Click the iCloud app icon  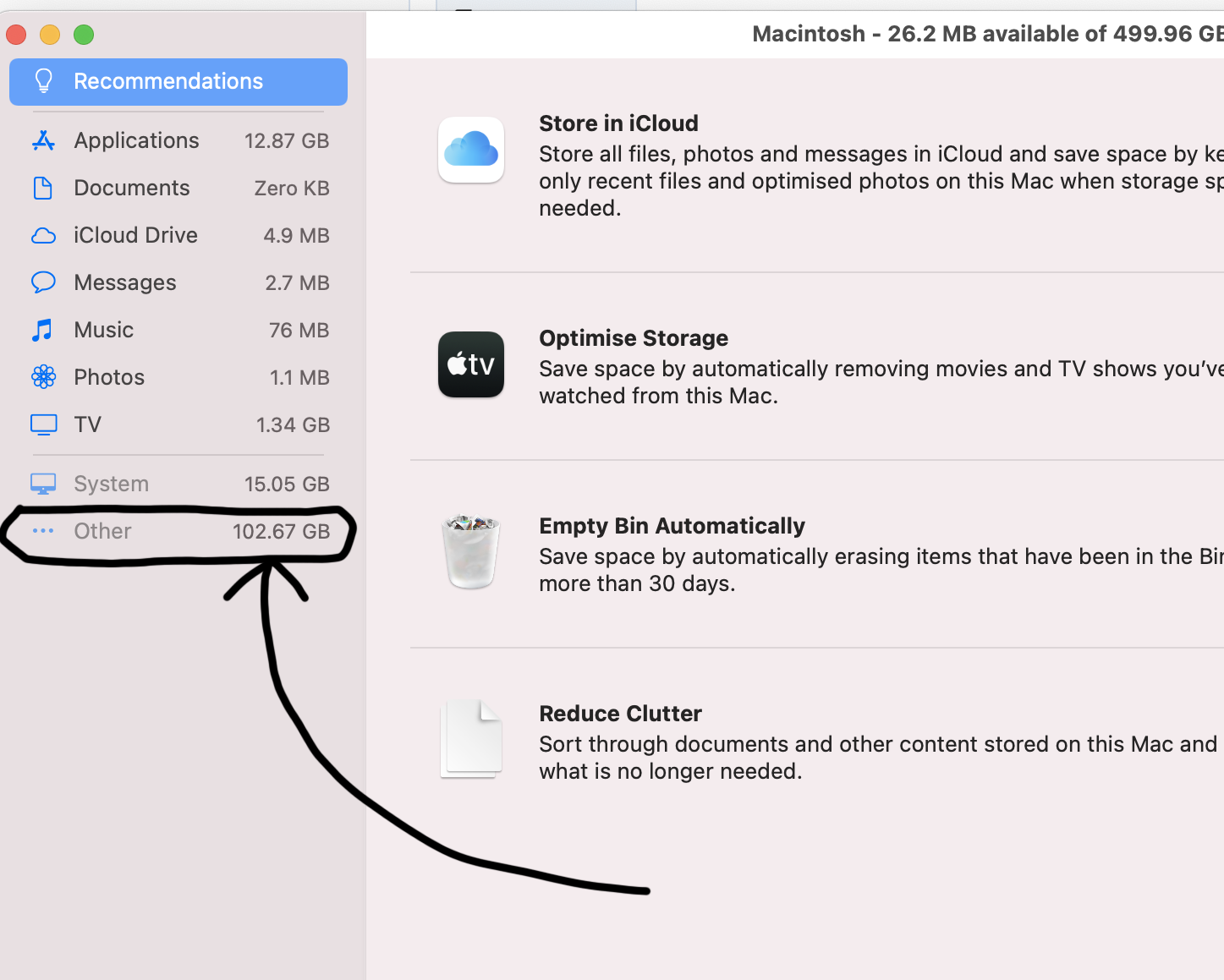coord(471,150)
